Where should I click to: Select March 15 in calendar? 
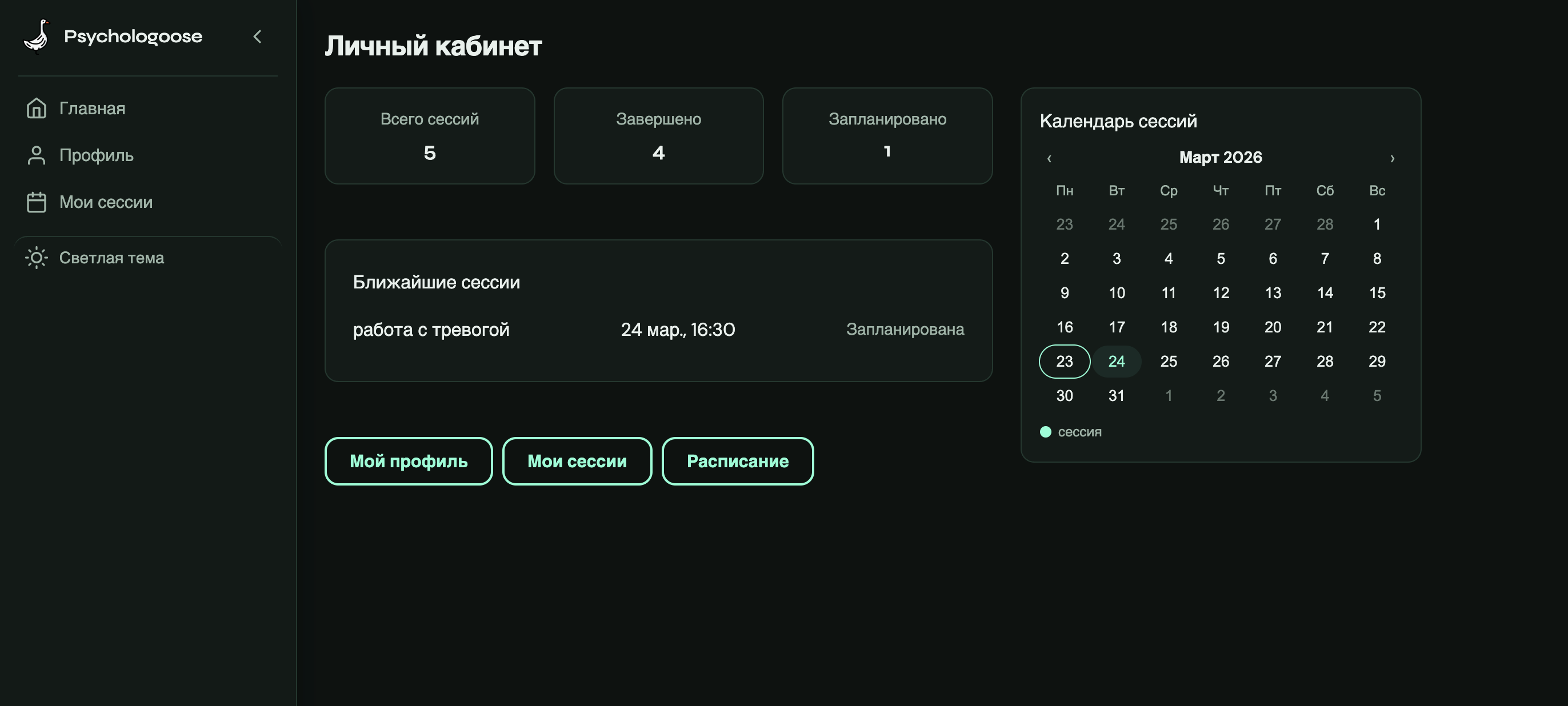[x=1377, y=293]
